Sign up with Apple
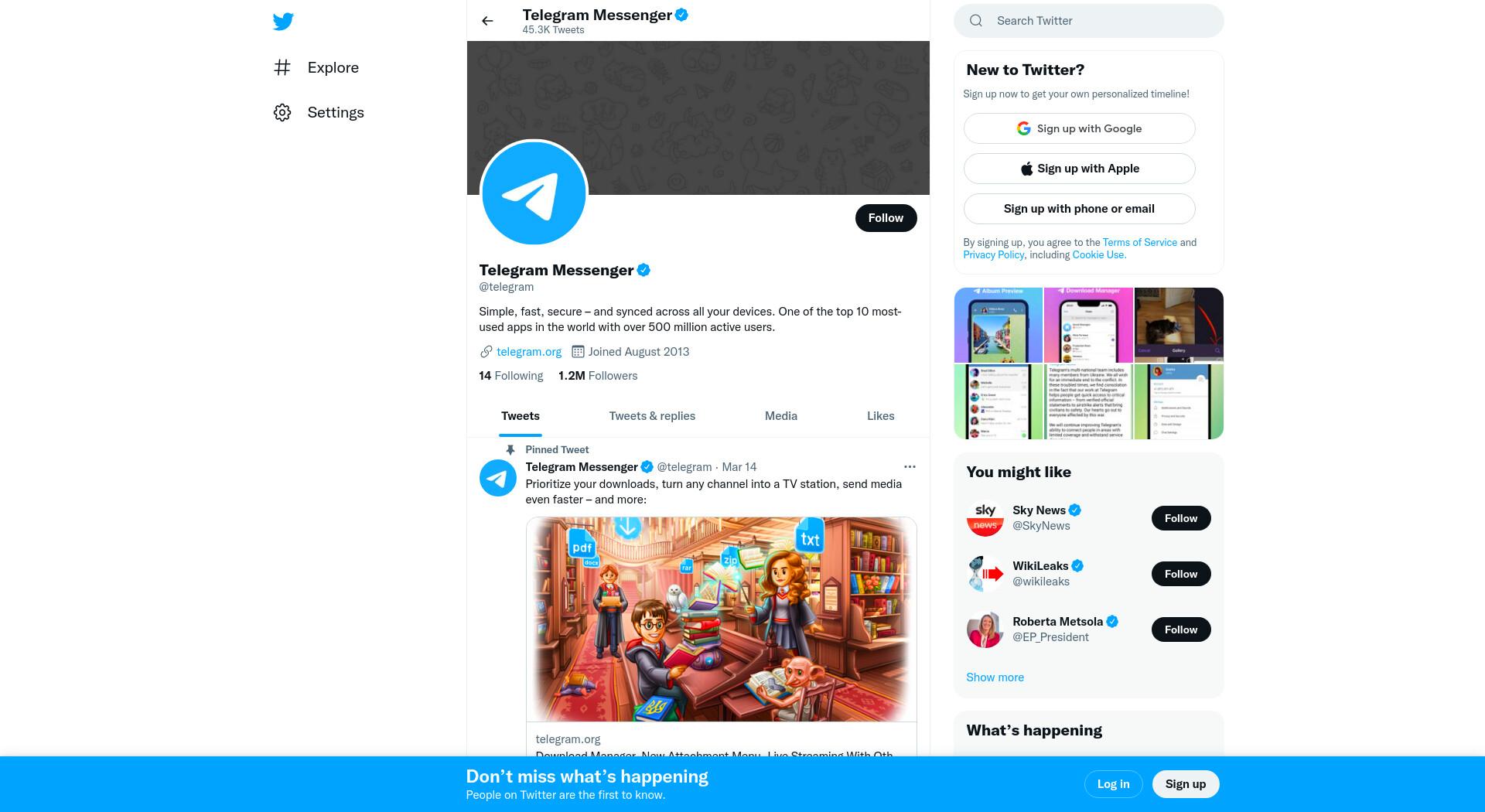 tap(1079, 169)
